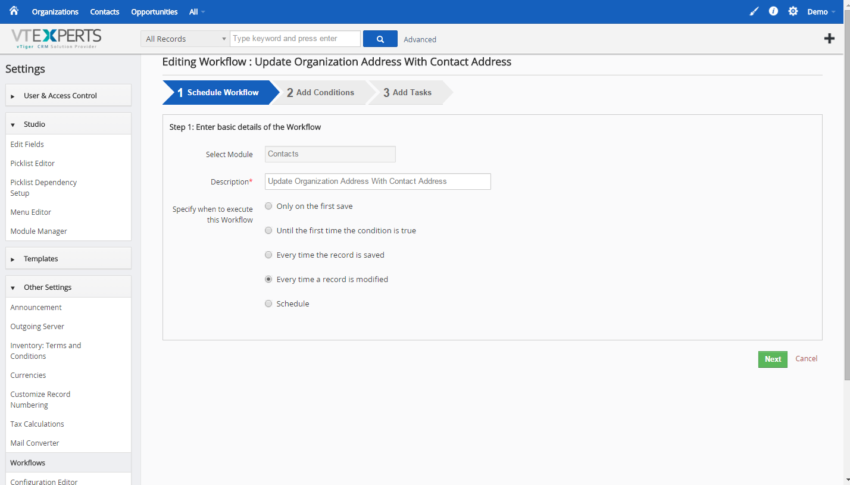Select Until the first time condition is true
Image resolution: width=850 pixels, height=485 pixels.
[x=268, y=230]
